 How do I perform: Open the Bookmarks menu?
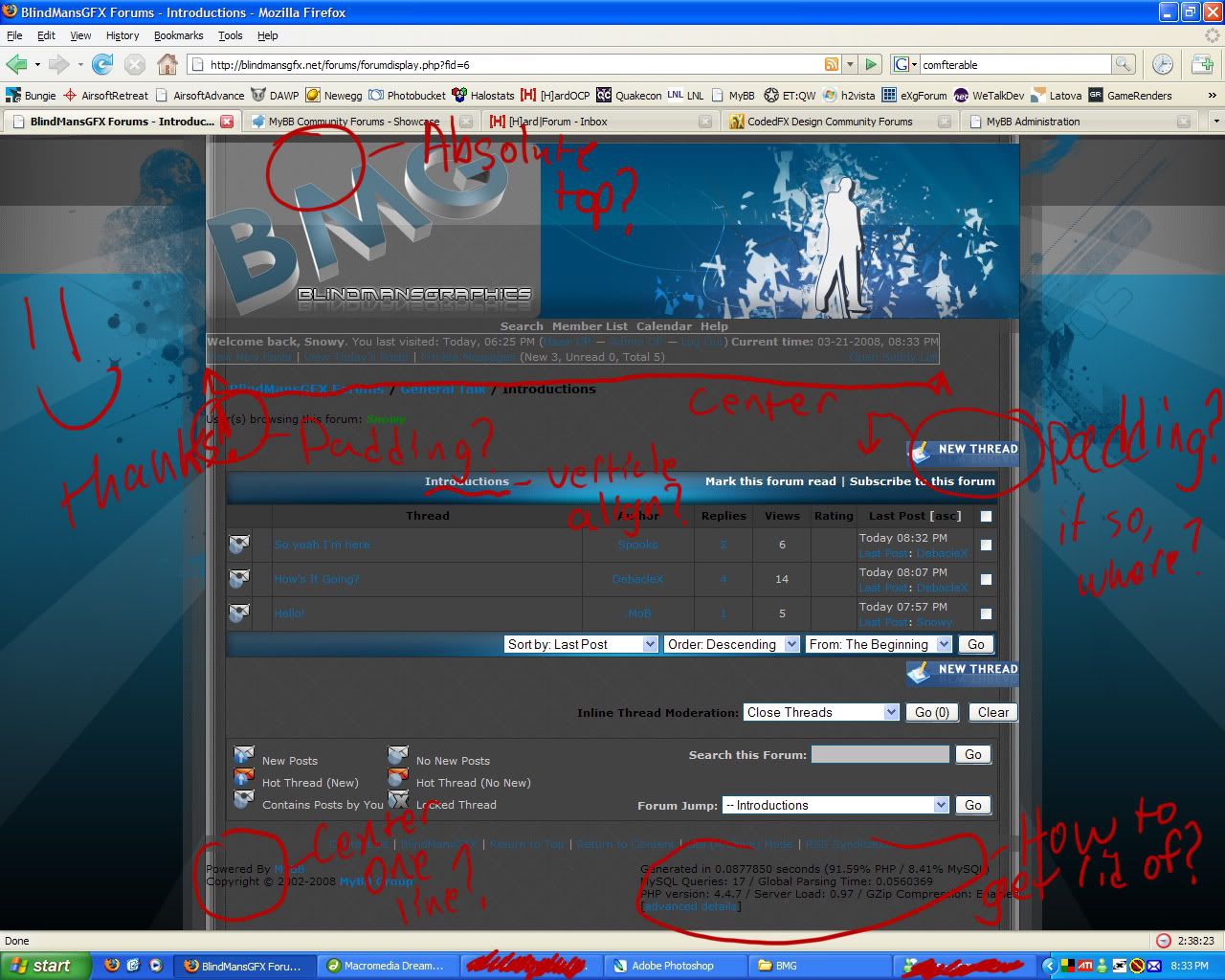[x=179, y=35]
